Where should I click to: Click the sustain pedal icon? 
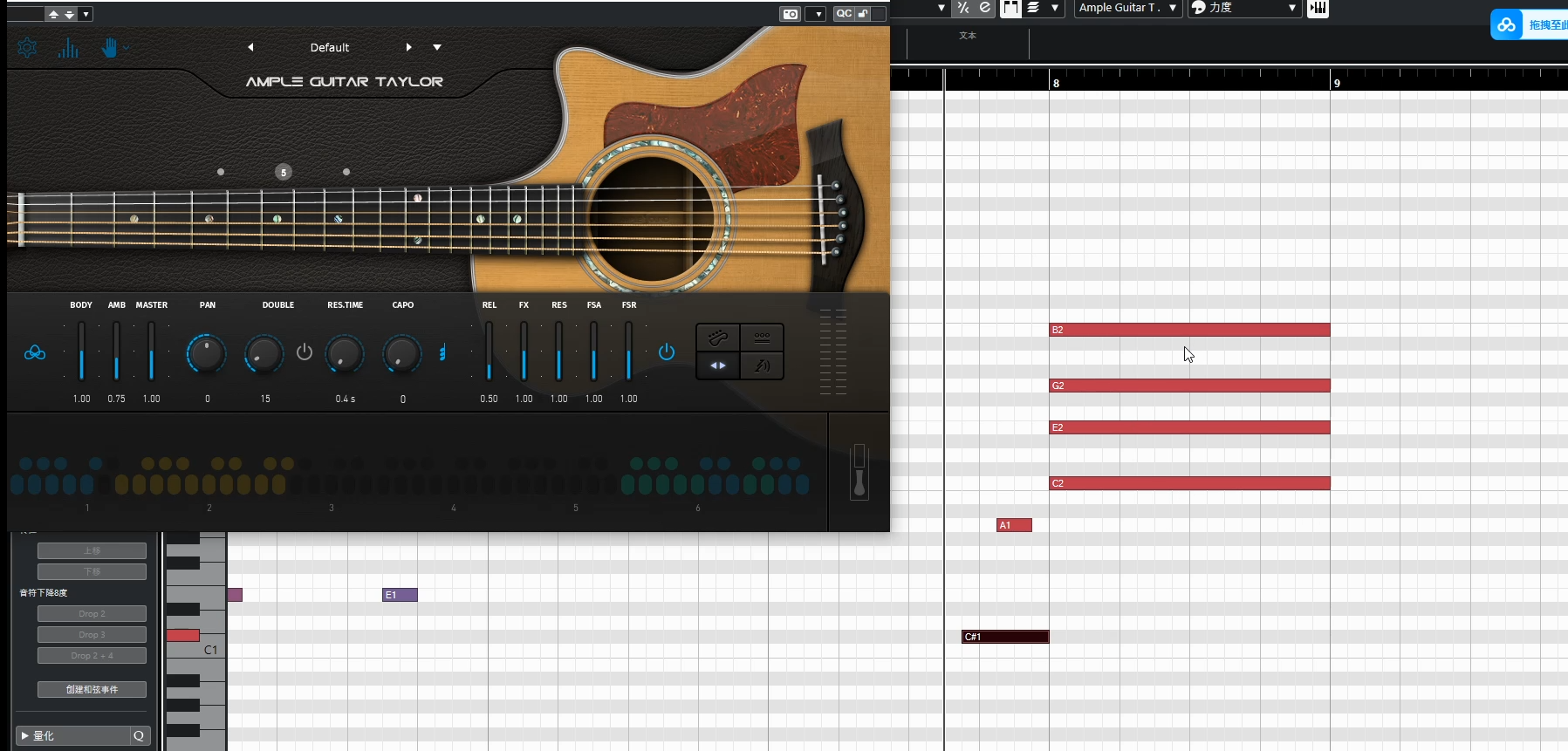click(x=859, y=471)
